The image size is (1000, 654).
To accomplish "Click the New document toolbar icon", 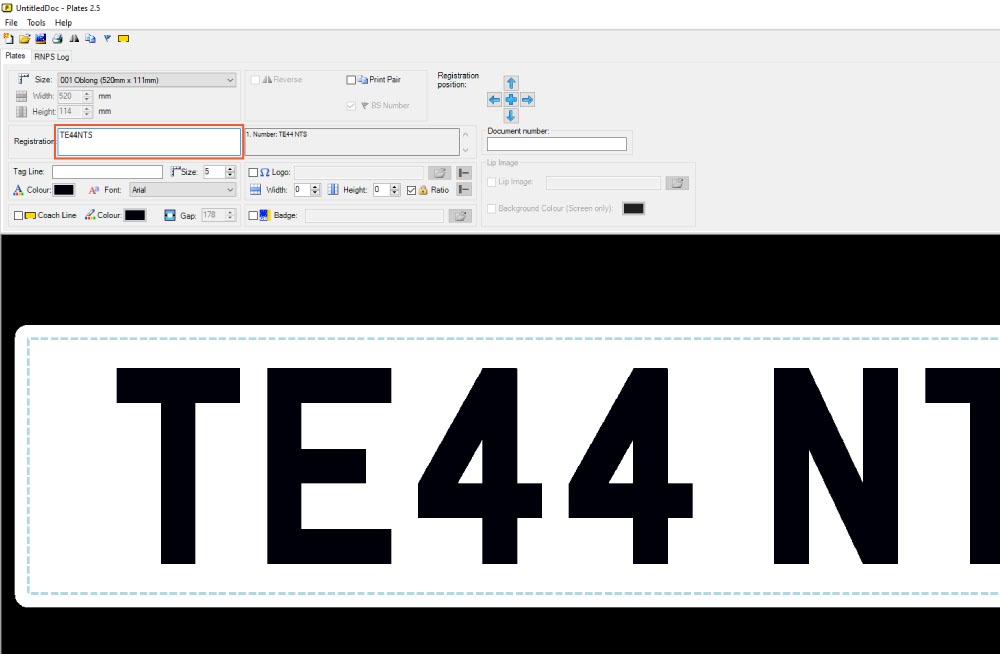I will 8,39.
